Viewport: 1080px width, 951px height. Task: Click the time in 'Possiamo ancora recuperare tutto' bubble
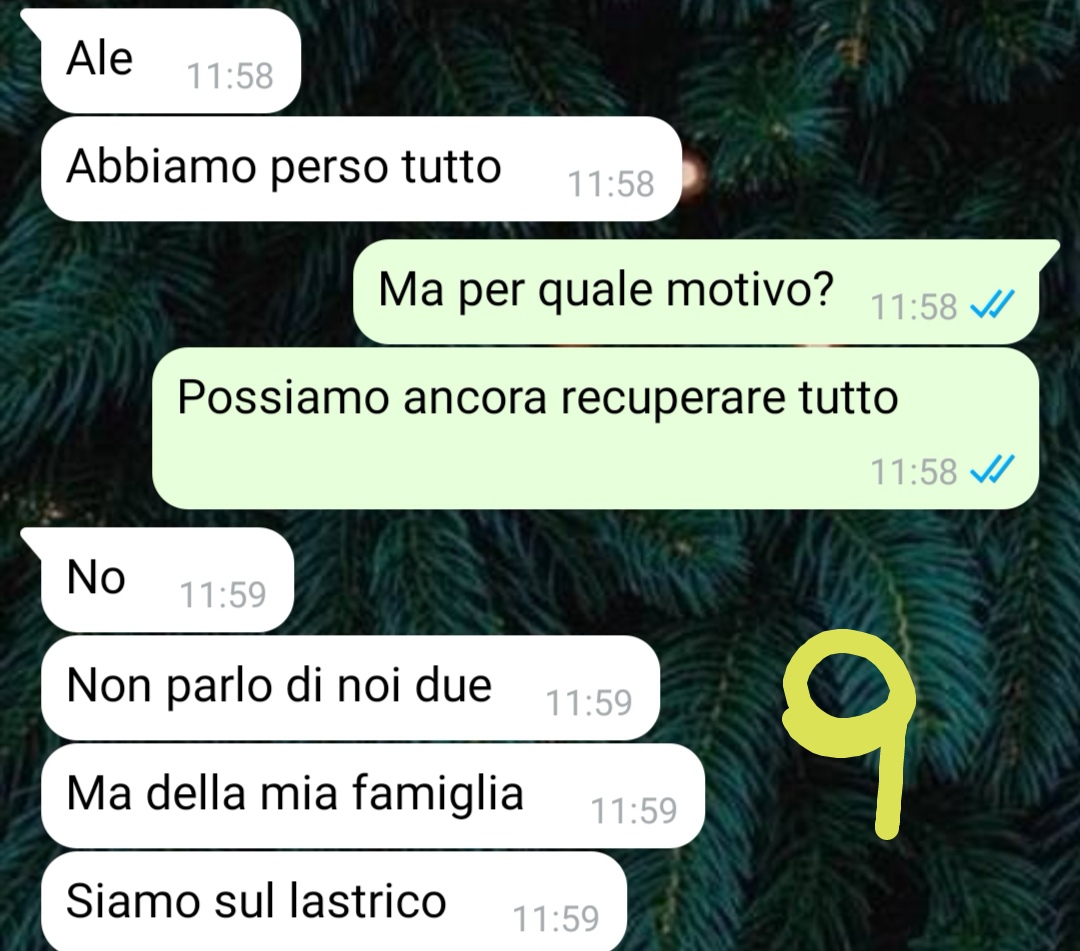click(x=913, y=472)
